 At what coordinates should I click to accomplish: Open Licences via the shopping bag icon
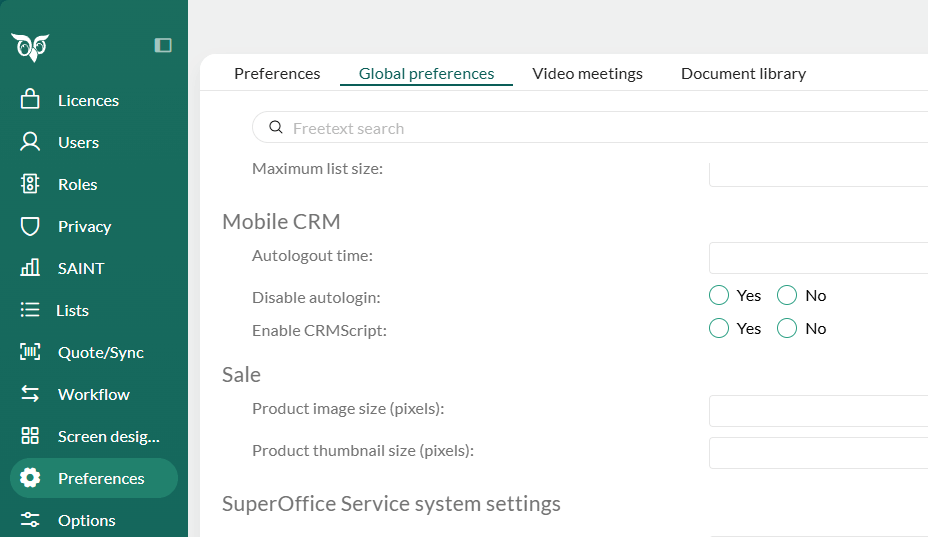point(30,99)
